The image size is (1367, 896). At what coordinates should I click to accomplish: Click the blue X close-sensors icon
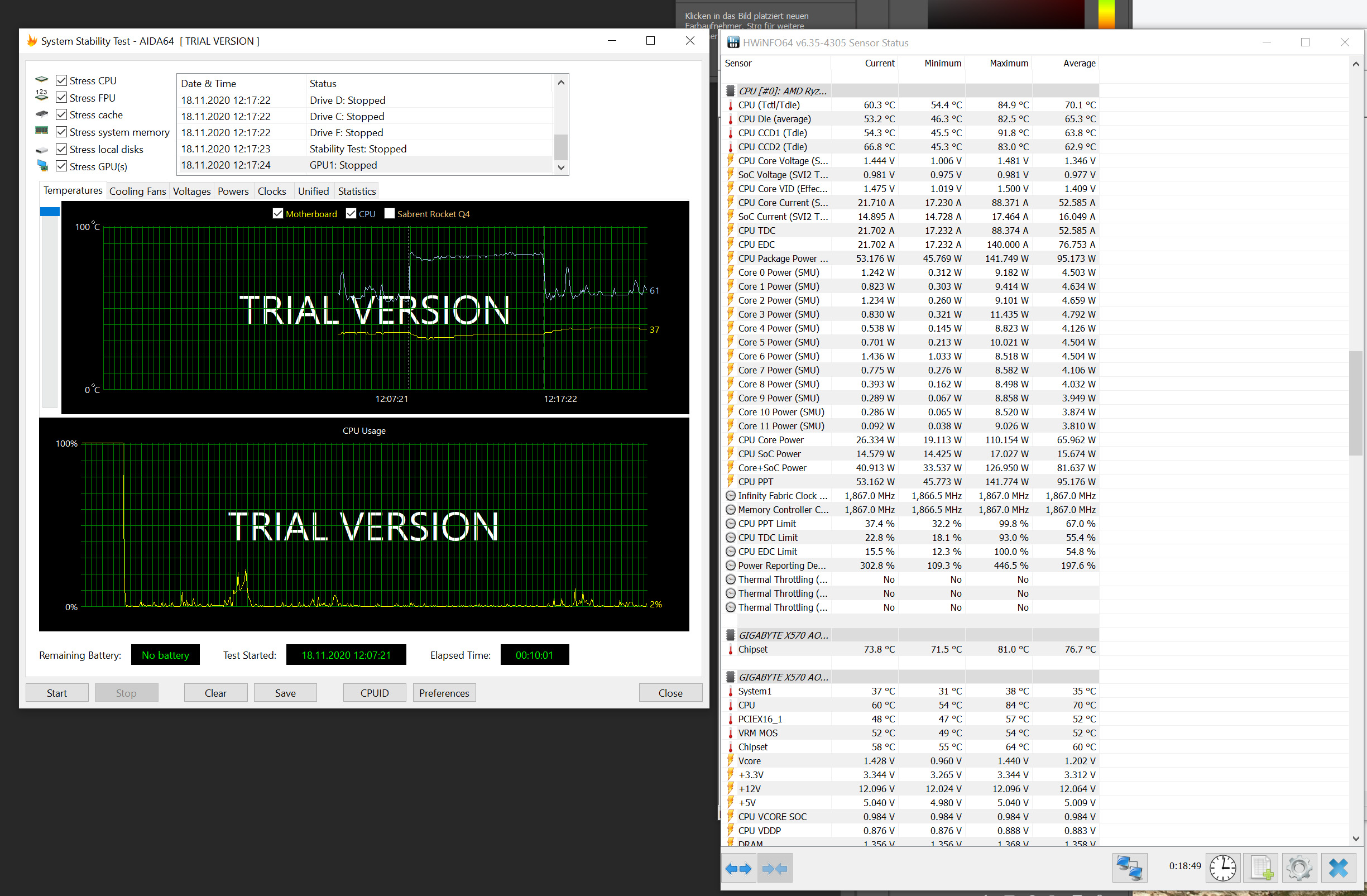click(1339, 868)
